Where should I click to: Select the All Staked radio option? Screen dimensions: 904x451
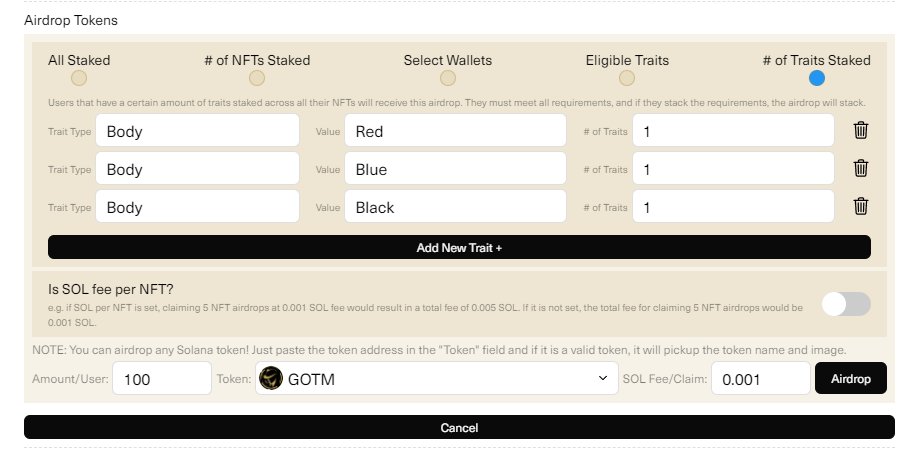click(x=79, y=78)
